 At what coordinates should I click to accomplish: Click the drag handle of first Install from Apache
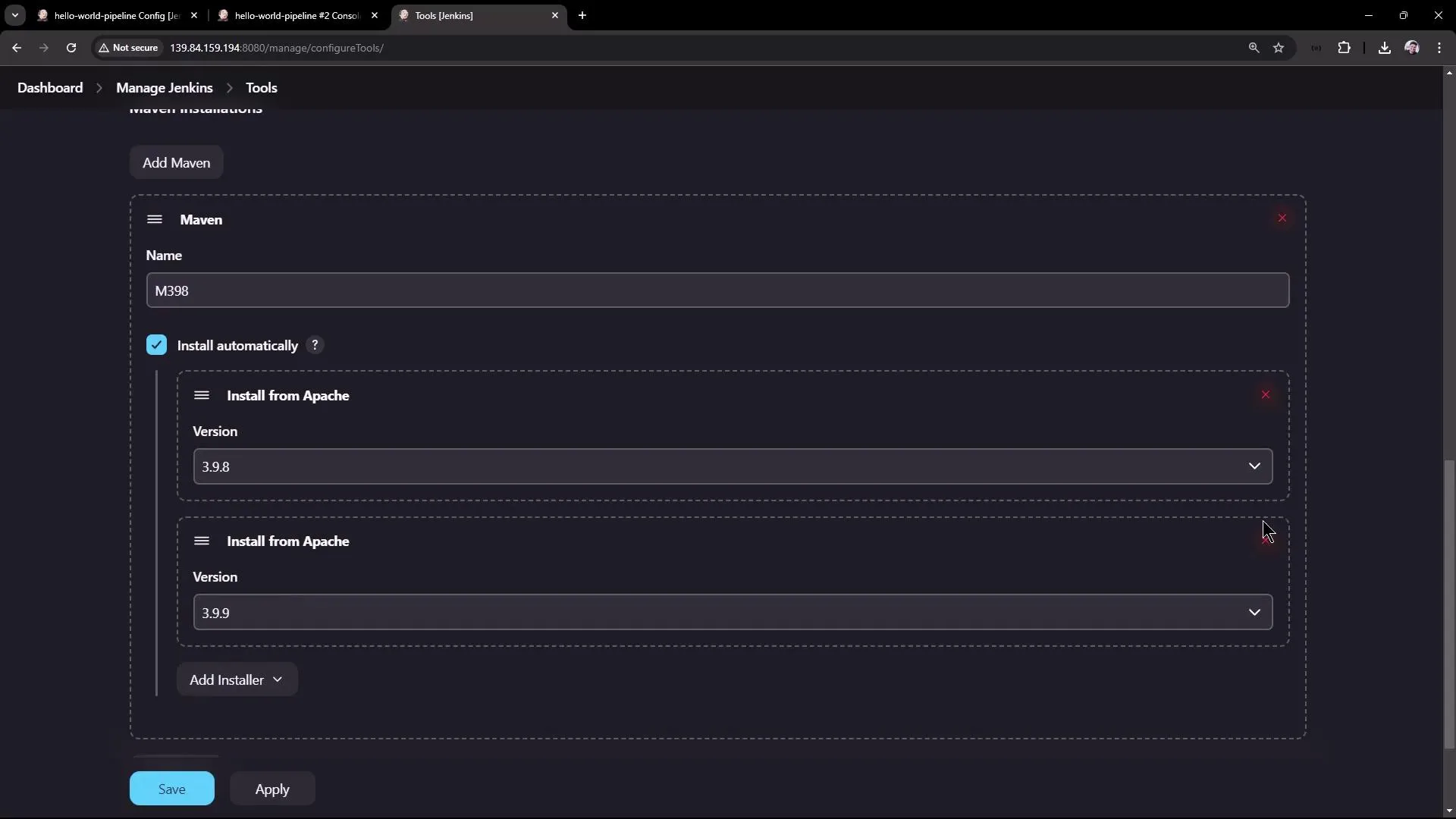pos(201,395)
